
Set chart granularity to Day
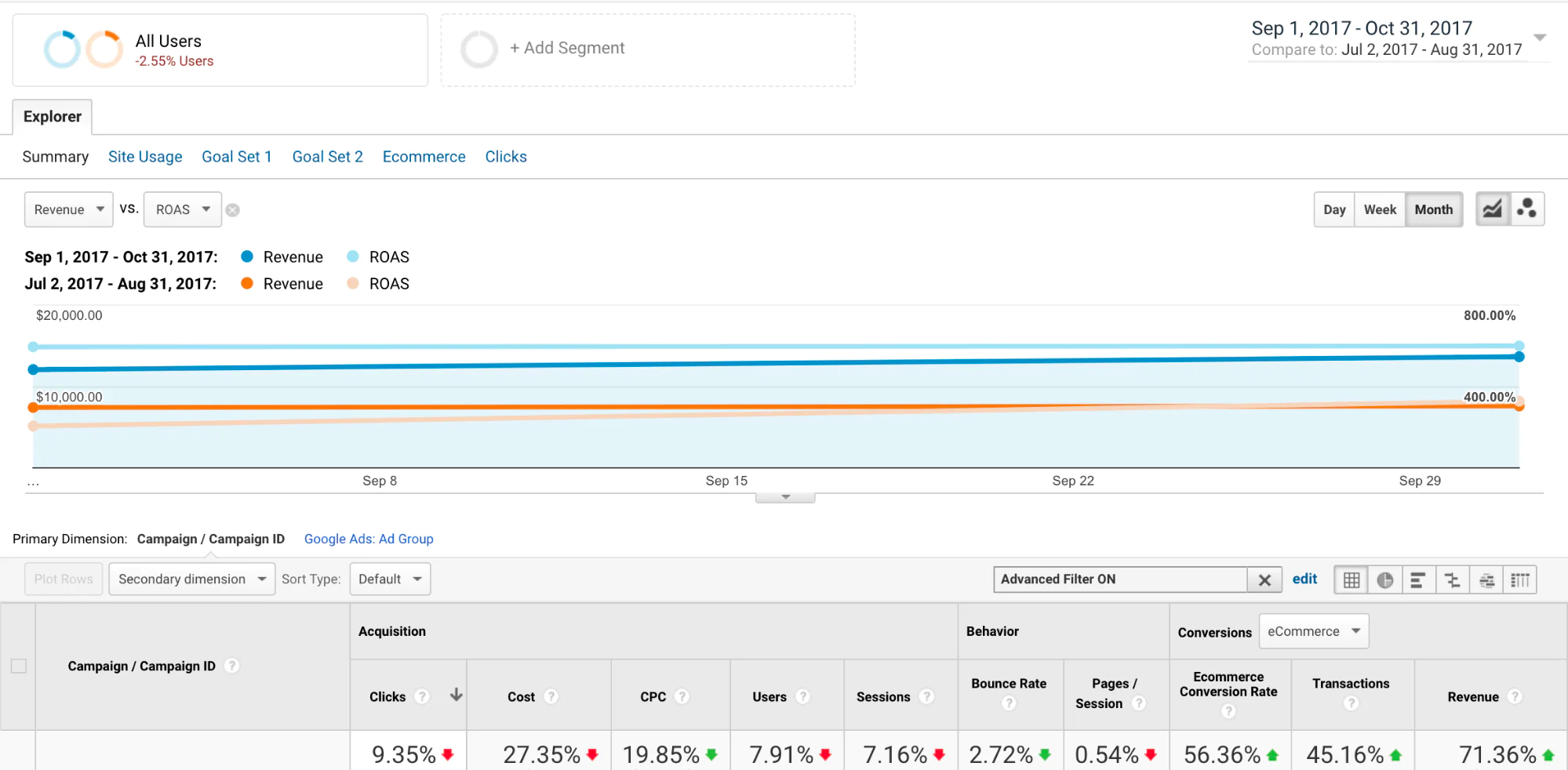point(1334,209)
